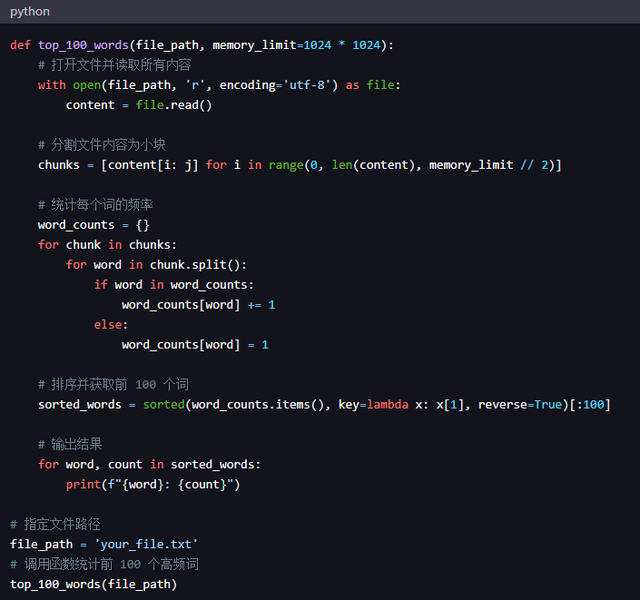
Task: Click the output result comment
Action: (x=70, y=444)
